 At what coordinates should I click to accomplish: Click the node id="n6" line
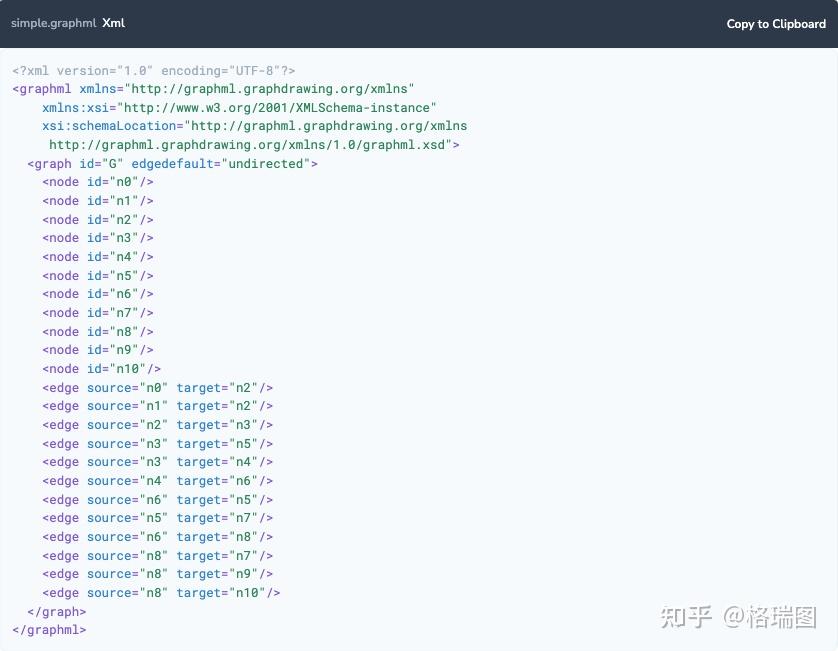pyautogui.click(x=98, y=294)
